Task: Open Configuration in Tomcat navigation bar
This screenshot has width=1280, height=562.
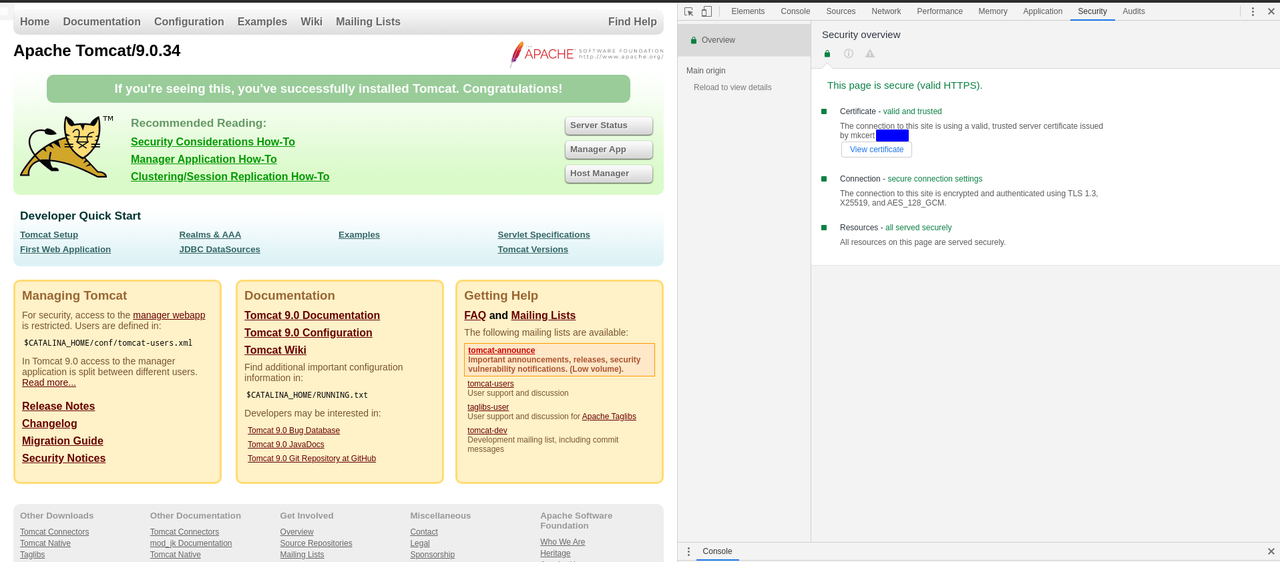Action: [189, 21]
